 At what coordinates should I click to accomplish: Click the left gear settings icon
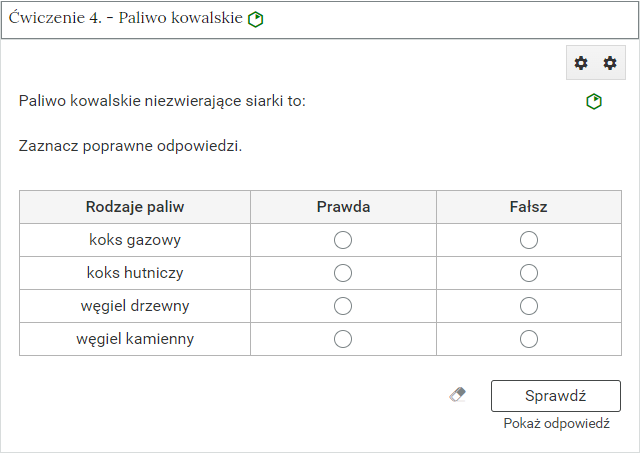(x=581, y=63)
